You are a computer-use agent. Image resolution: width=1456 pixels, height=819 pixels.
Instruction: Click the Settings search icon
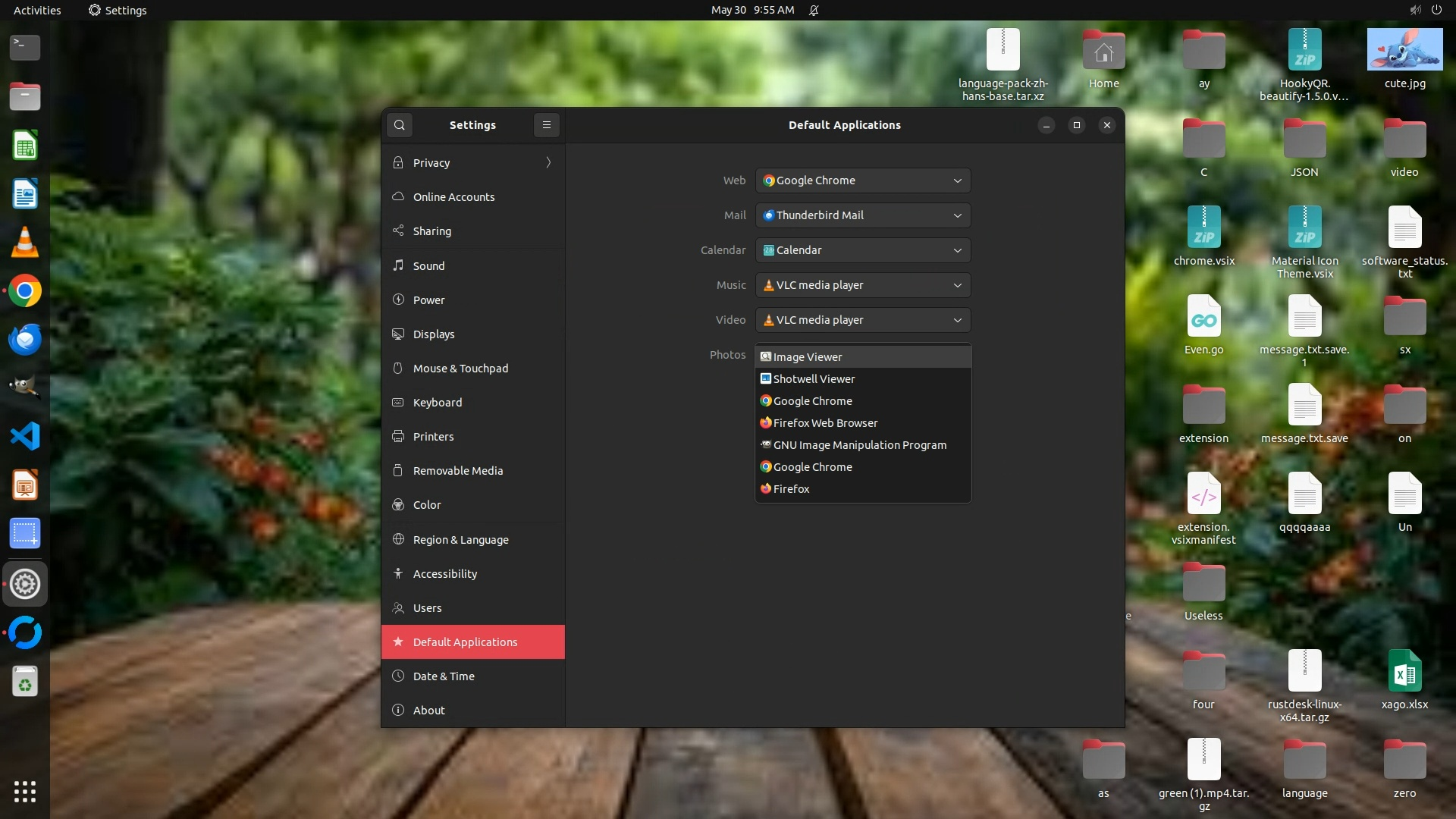click(400, 125)
